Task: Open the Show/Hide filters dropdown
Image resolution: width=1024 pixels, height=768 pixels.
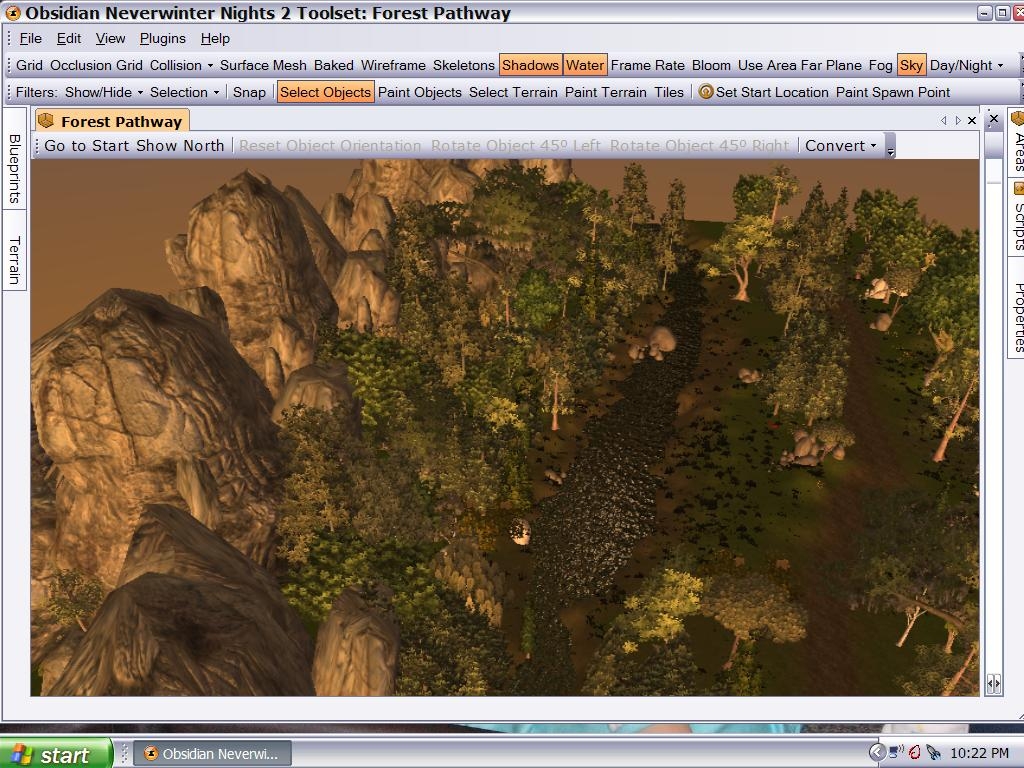Action: coord(104,92)
